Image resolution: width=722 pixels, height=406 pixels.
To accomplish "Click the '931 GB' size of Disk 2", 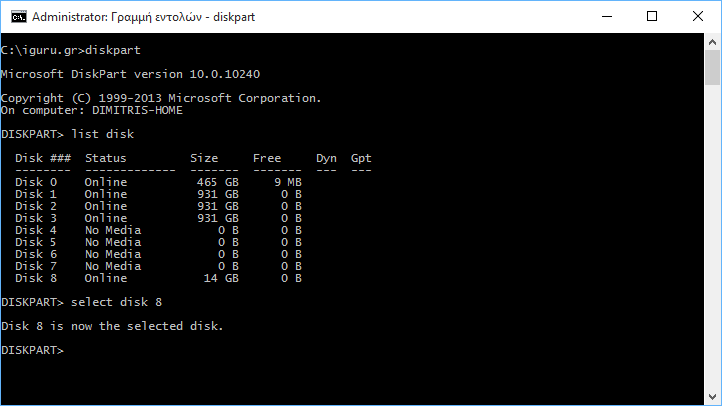I will pyautogui.click(x=218, y=206).
